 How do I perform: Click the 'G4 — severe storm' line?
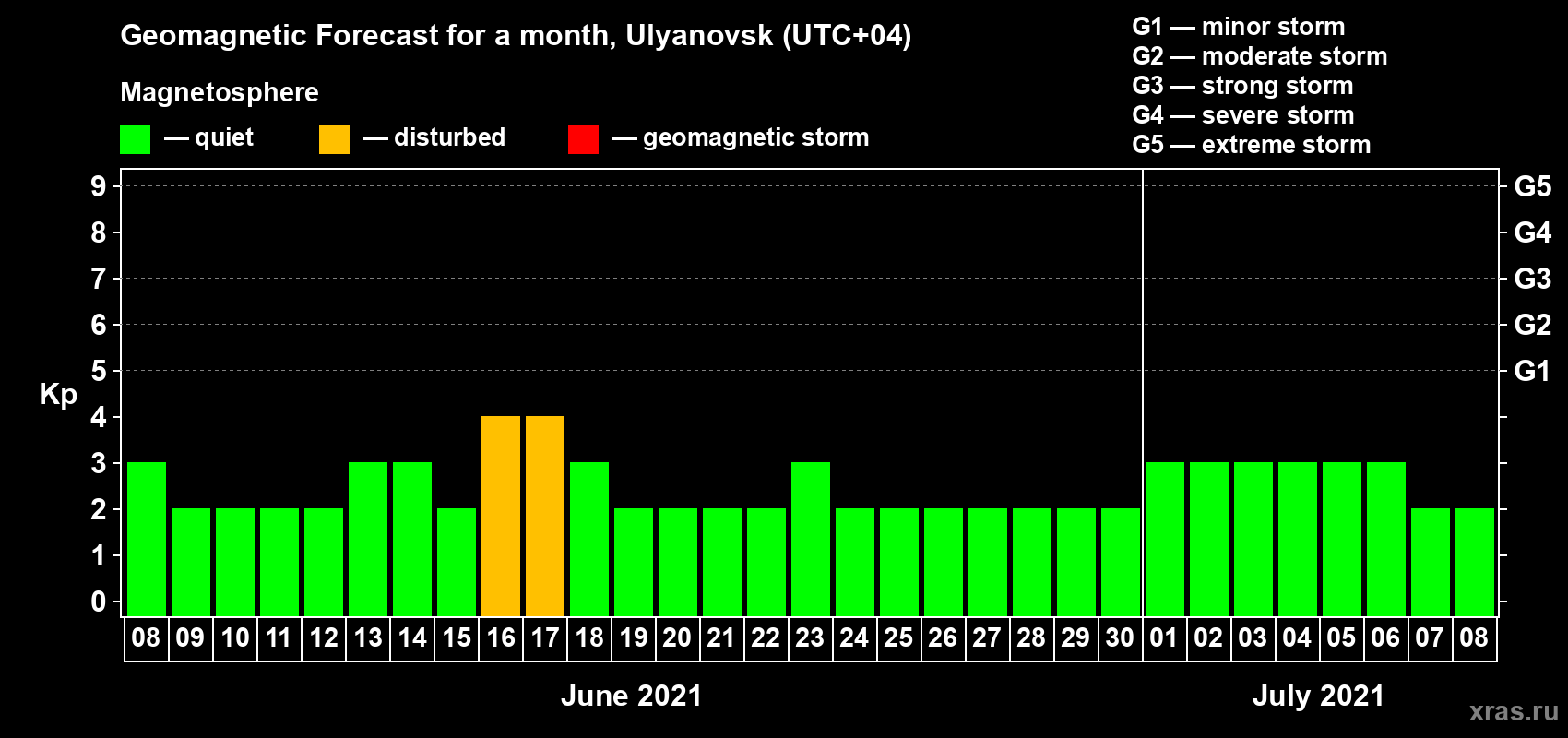coord(1243,115)
